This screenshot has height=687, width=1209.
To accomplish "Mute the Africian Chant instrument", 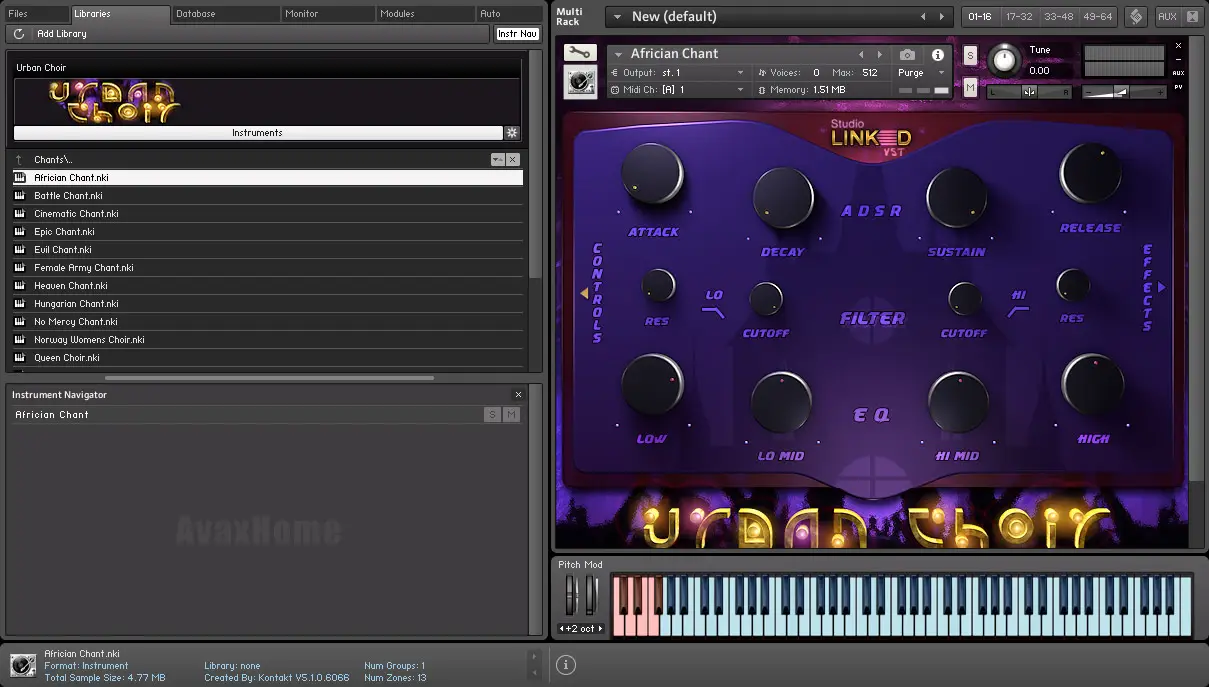I will 970,88.
